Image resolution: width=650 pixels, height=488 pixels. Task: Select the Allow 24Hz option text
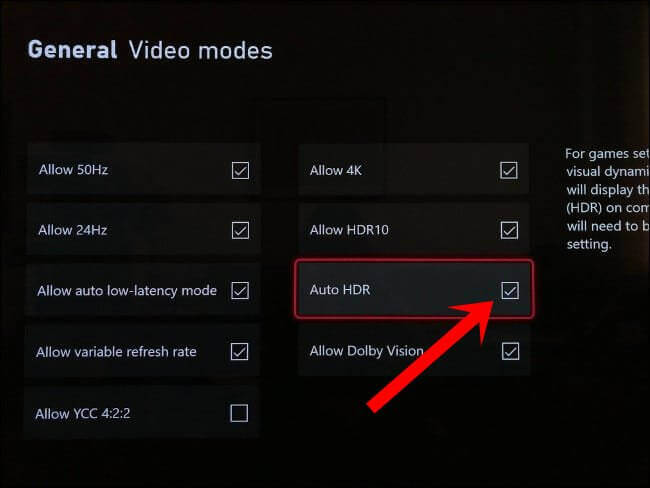[x=73, y=230]
